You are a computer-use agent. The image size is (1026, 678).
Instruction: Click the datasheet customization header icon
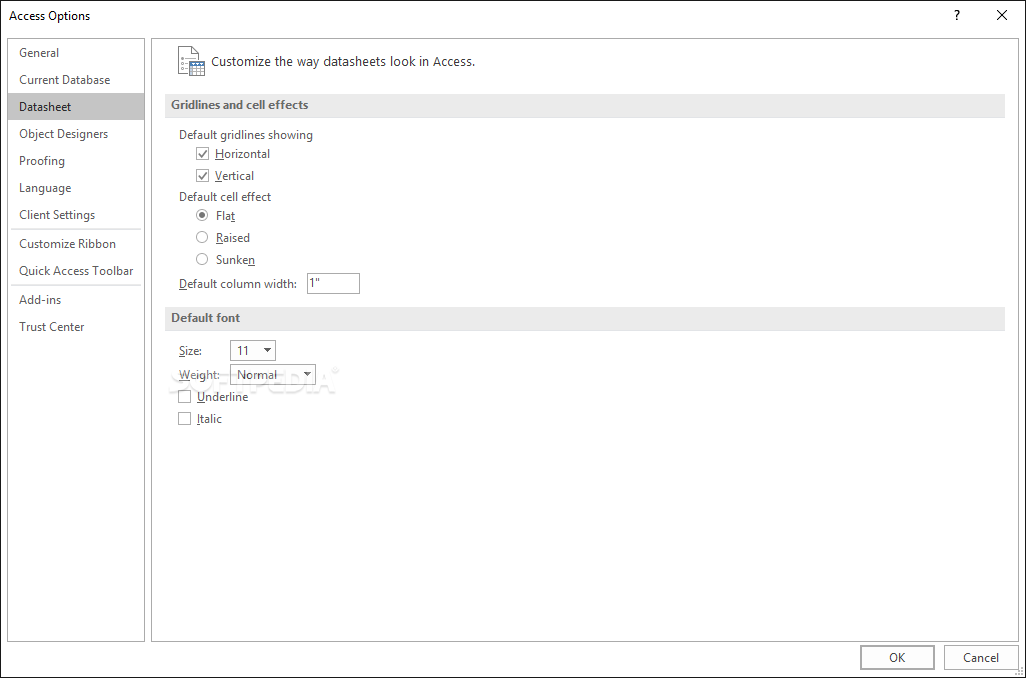coord(191,61)
